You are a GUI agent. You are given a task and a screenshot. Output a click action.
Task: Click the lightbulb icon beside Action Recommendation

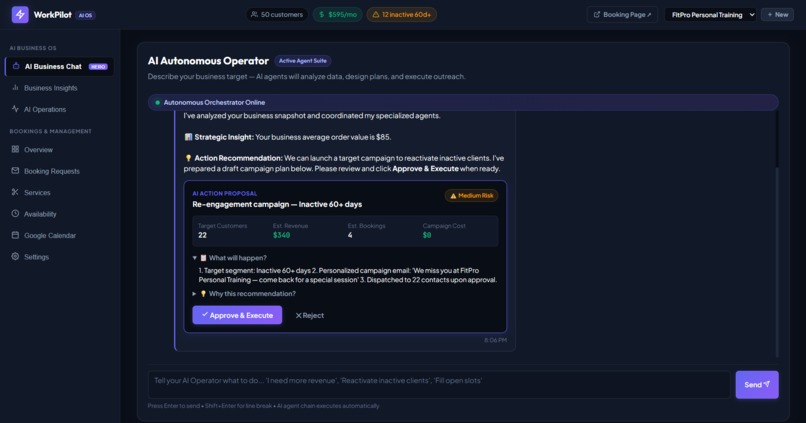point(188,158)
